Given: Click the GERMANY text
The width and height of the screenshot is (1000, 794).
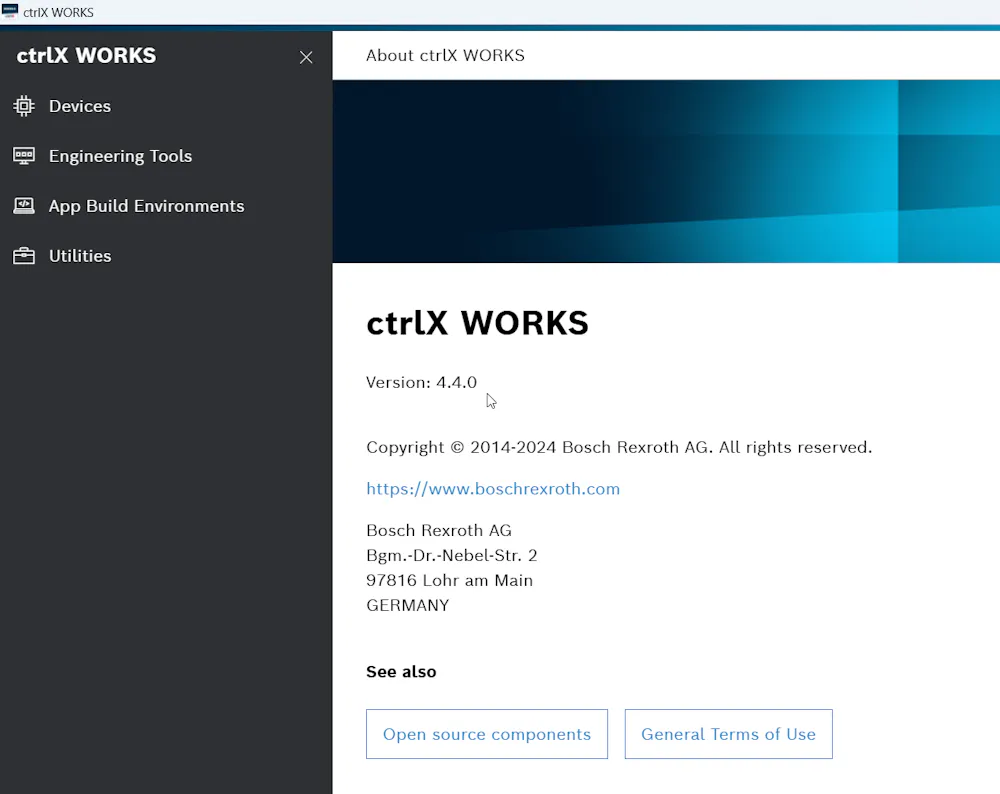Looking at the screenshot, I should pos(408,605).
